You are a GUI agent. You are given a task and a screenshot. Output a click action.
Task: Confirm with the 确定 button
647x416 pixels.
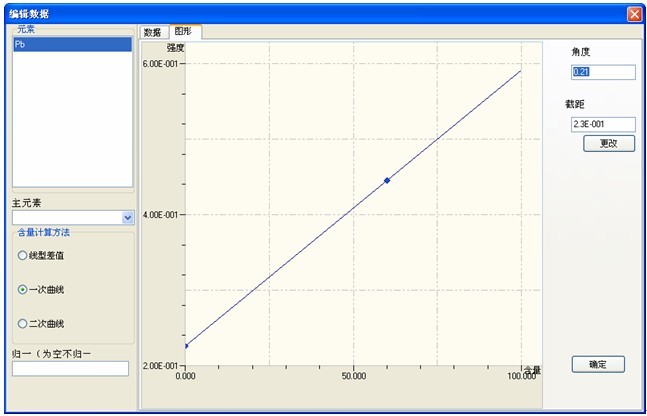598,364
